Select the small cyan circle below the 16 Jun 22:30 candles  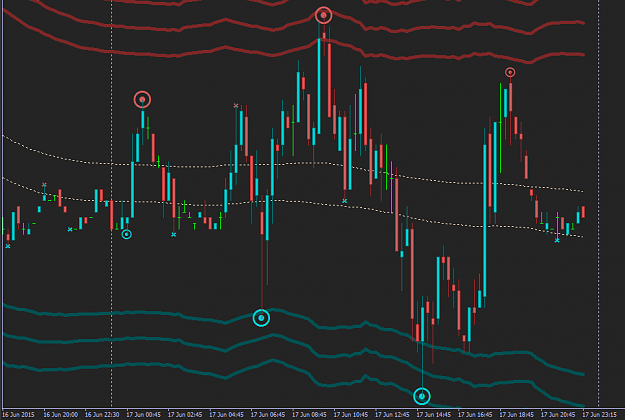coord(126,234)
